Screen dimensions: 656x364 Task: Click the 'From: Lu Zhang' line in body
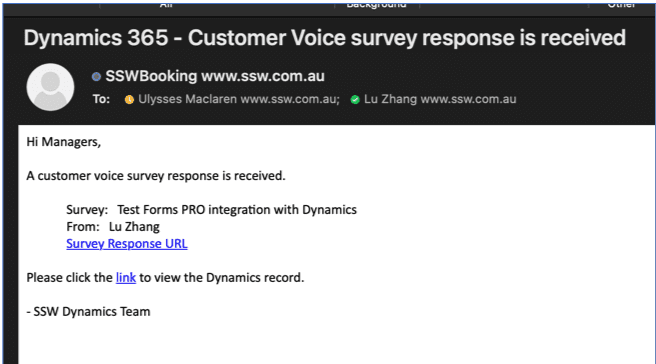113,227
